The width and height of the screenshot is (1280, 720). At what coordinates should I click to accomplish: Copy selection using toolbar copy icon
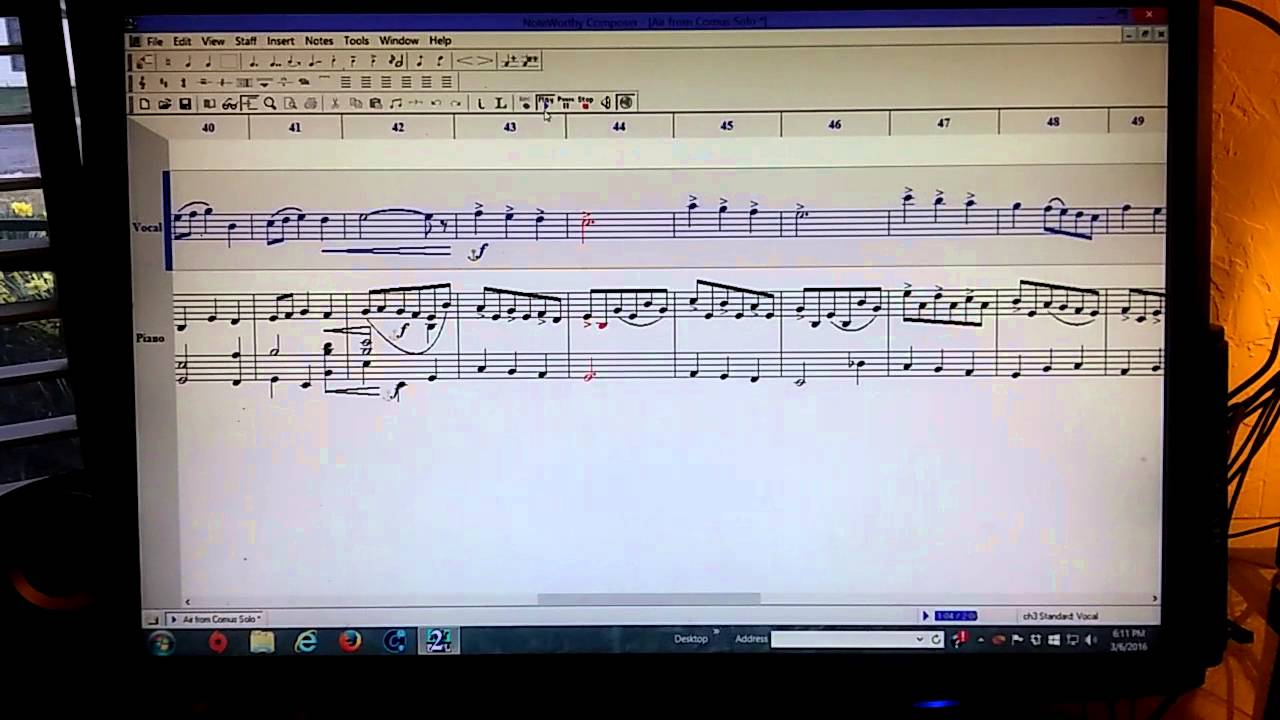(x=355, y=103)
